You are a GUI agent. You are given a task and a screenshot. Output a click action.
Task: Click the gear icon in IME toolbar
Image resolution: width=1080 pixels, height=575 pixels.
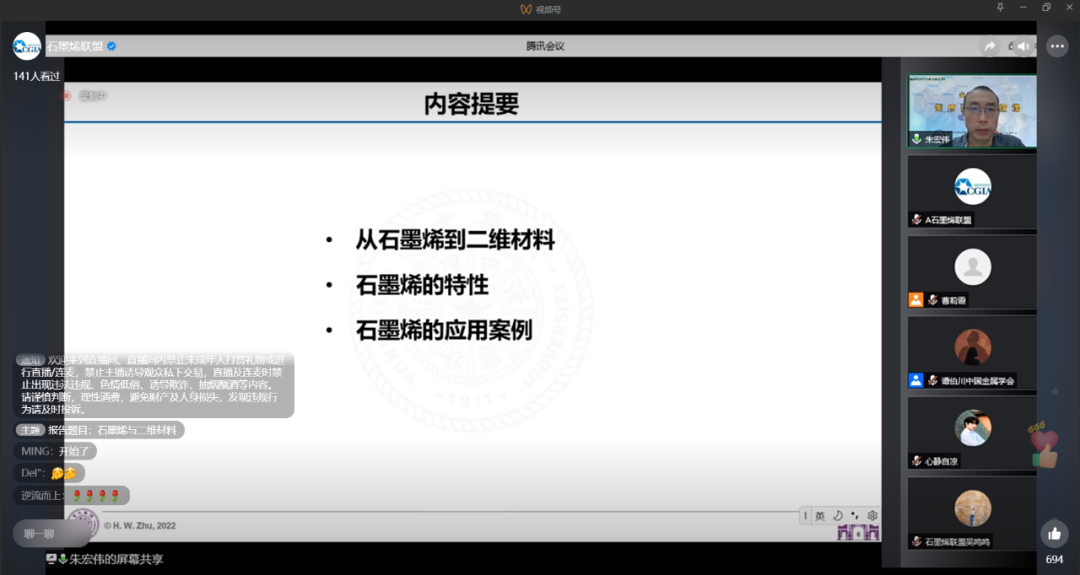click(872, 515)
